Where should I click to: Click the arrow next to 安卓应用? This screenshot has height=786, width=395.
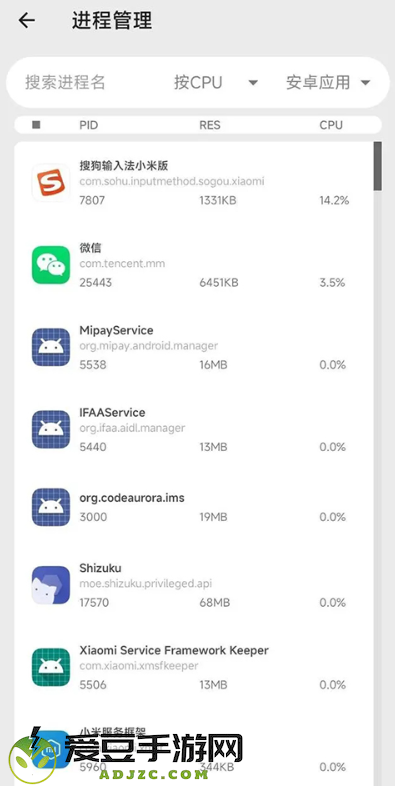365,83
